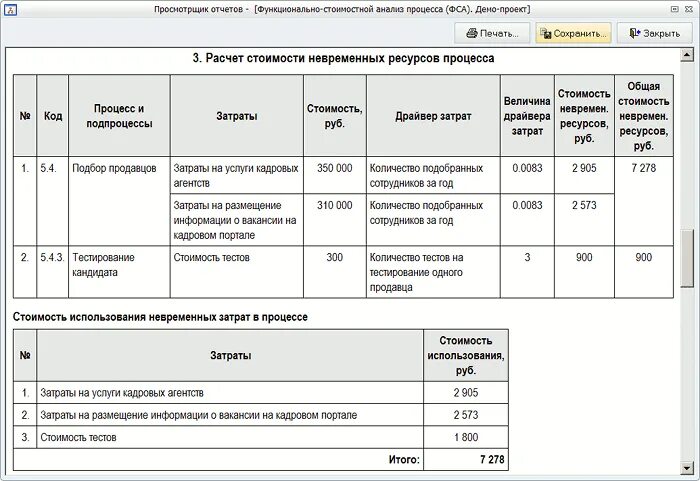700x481 pixels.
Task: Select the 'Итого:' label
Action: tap(404, 460)
